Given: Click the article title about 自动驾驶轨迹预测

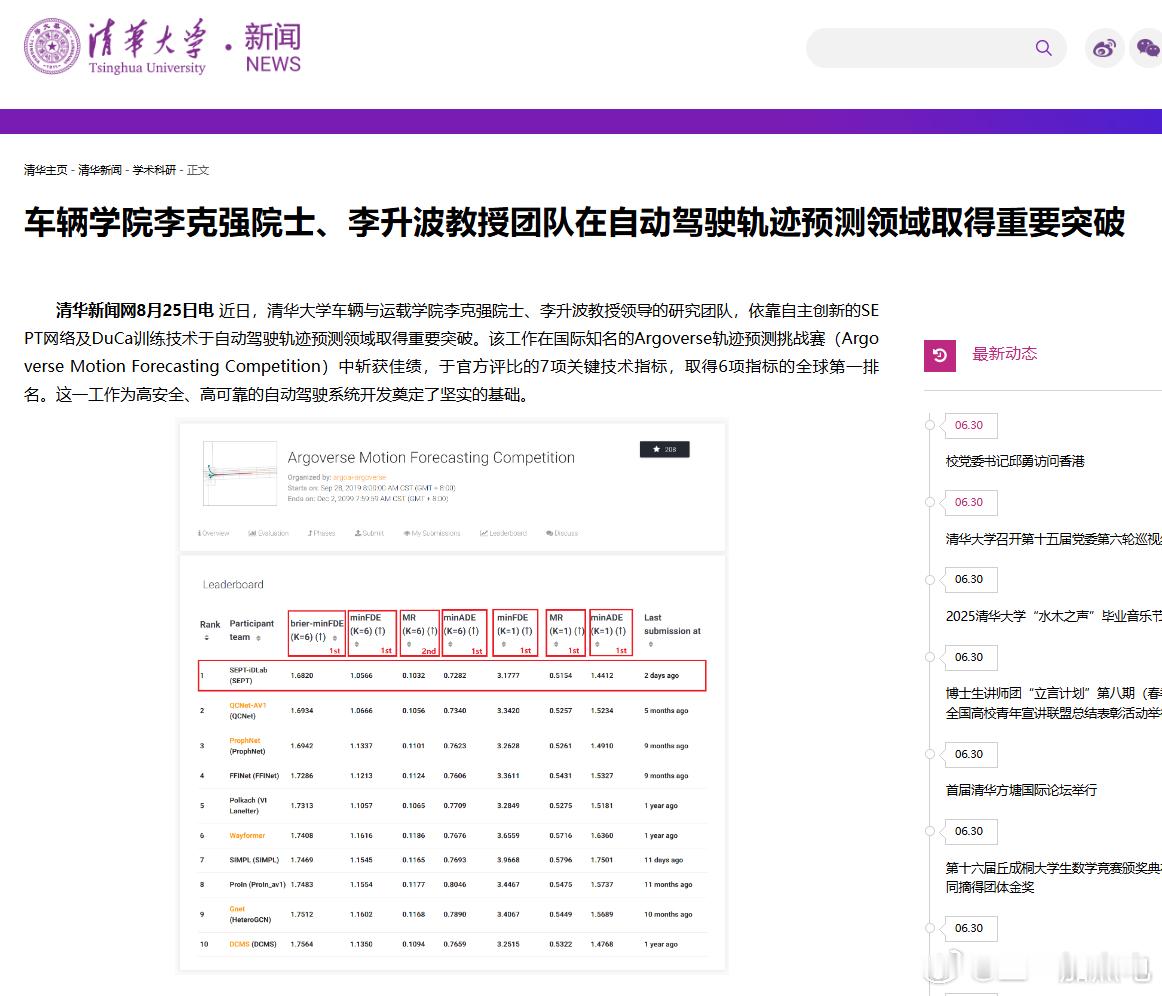Looking at the screenshot, I should coord(574,222).
